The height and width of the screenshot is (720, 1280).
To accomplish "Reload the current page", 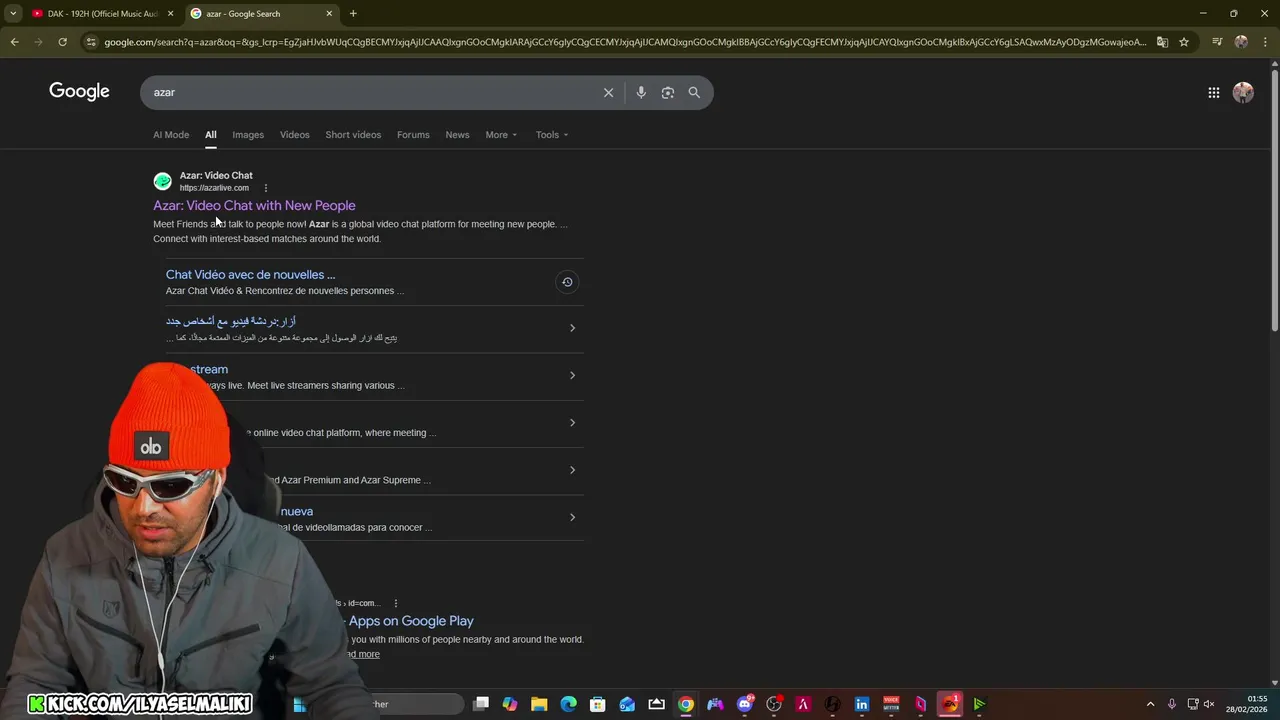I will click(x=62, y=42).
